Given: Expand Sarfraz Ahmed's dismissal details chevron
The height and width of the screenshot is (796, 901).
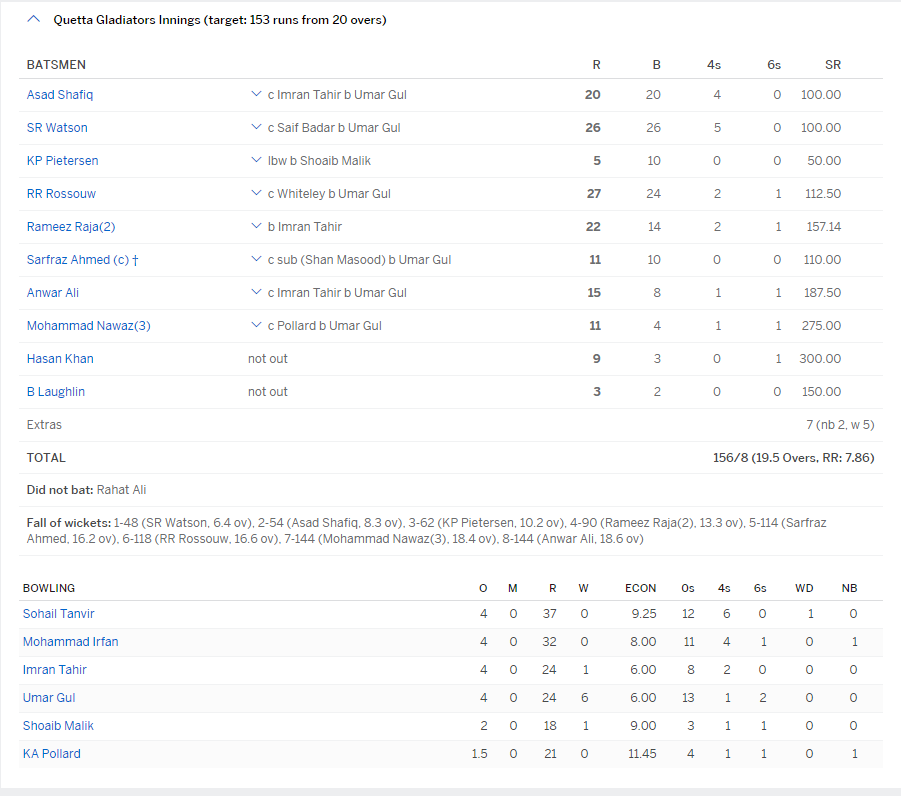Looking at the screenshot, I should pyautogui.click(x=256, y=259).
